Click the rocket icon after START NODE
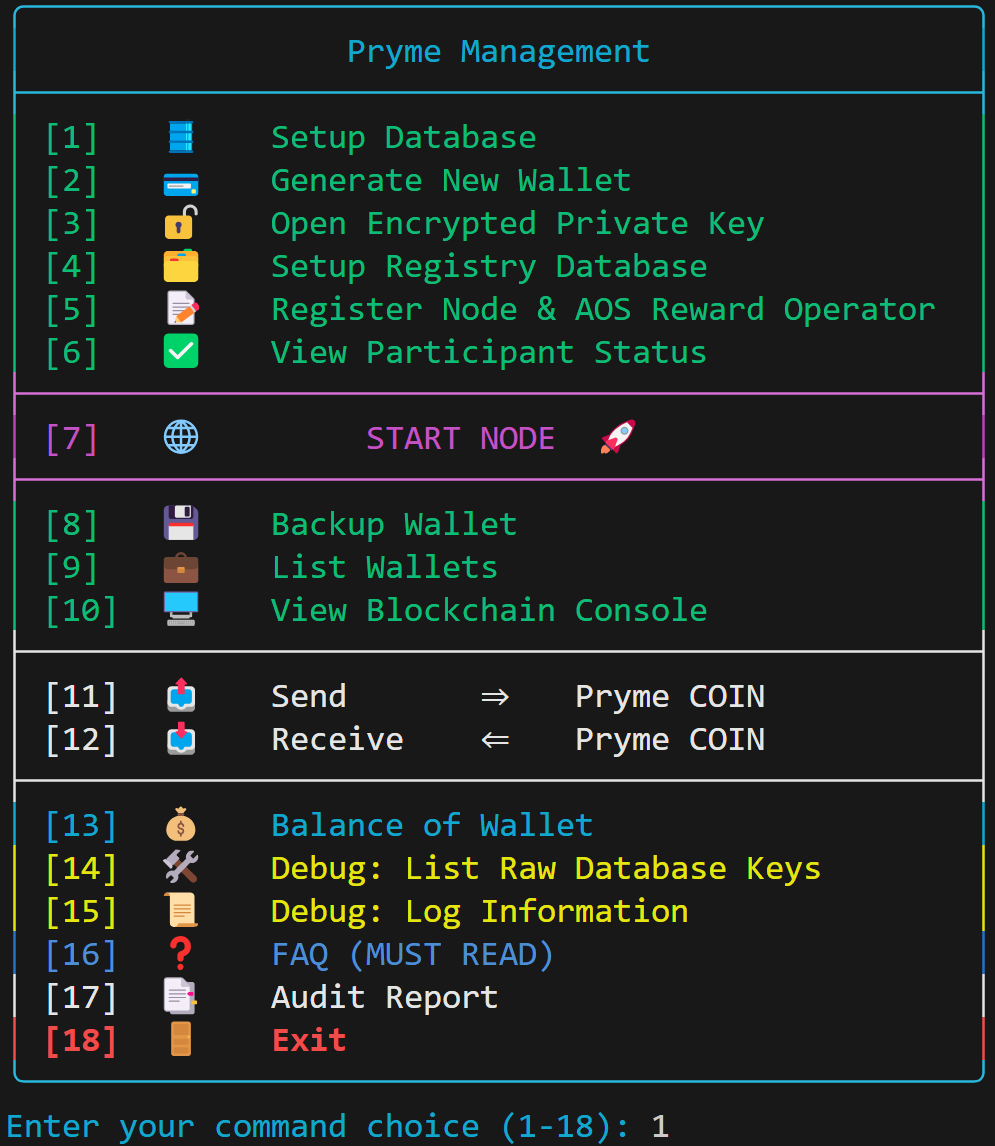 pos(618,438)
